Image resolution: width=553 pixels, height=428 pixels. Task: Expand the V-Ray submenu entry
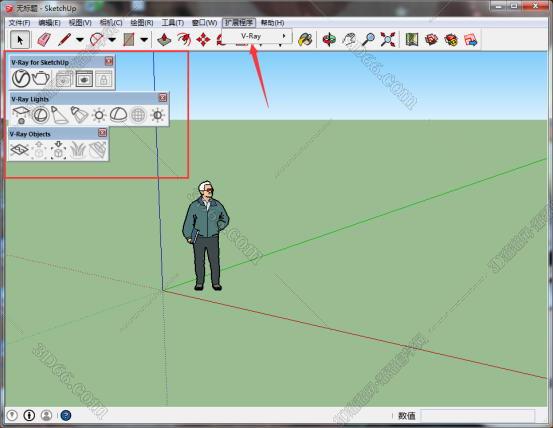[257, 36]
